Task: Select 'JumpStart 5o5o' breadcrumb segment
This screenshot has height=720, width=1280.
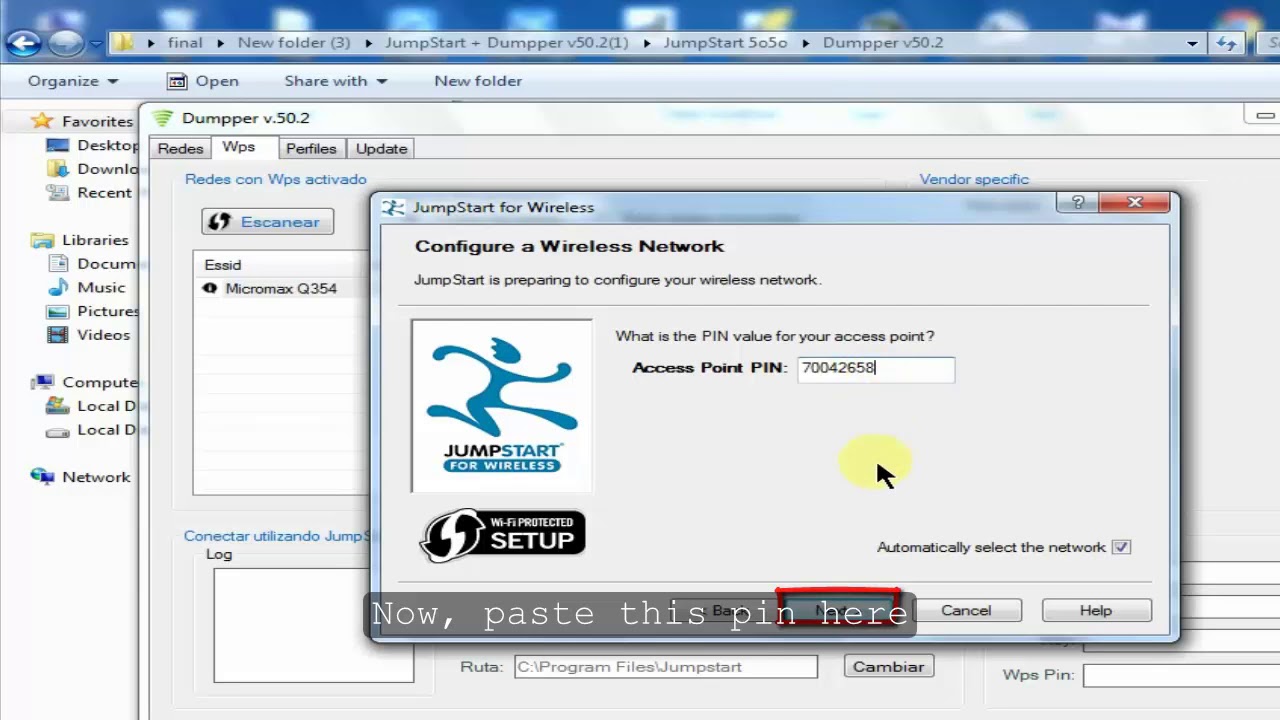Action: click(x=726, y=43)
